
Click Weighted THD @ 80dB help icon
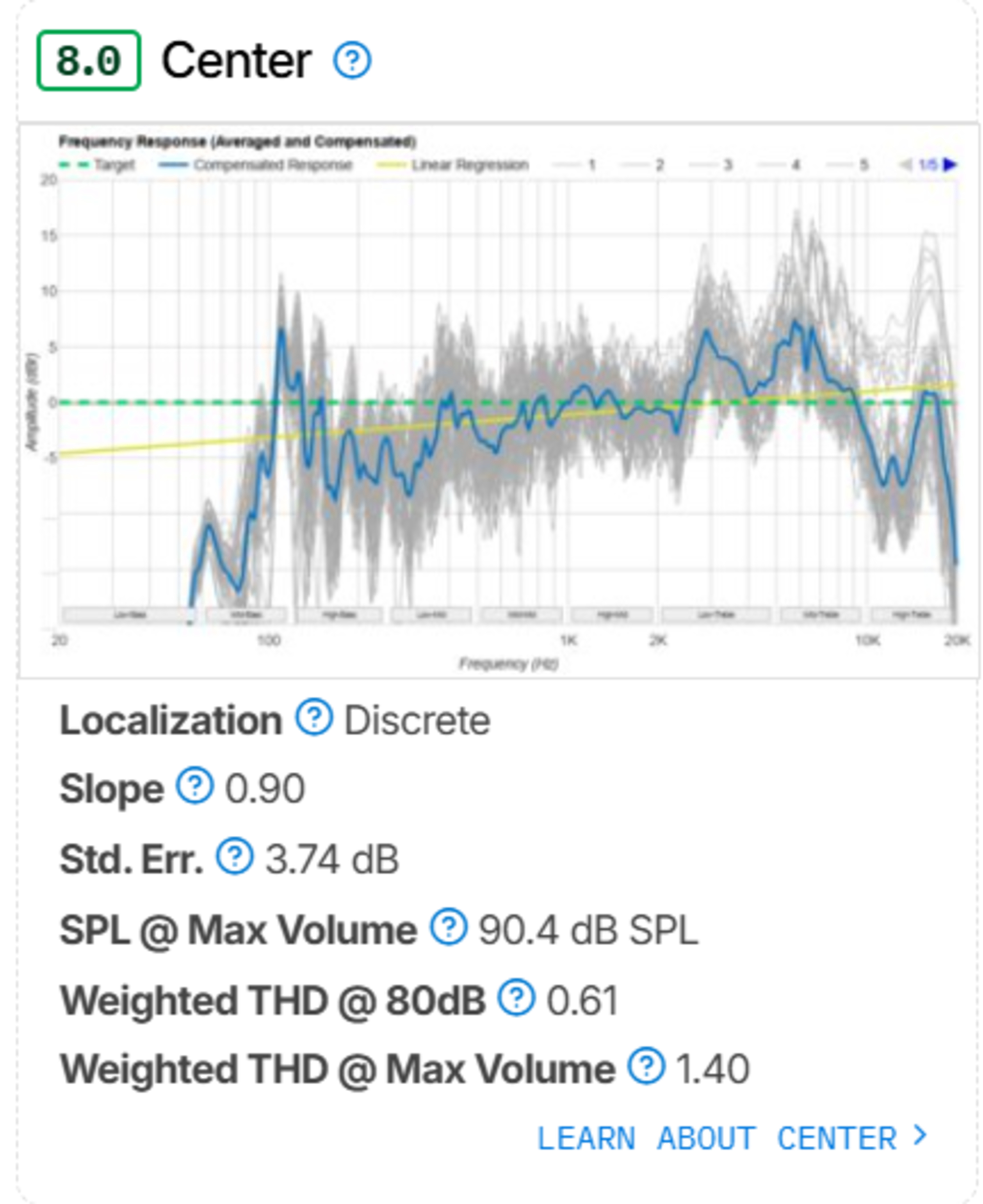click(x=516, y=997)
